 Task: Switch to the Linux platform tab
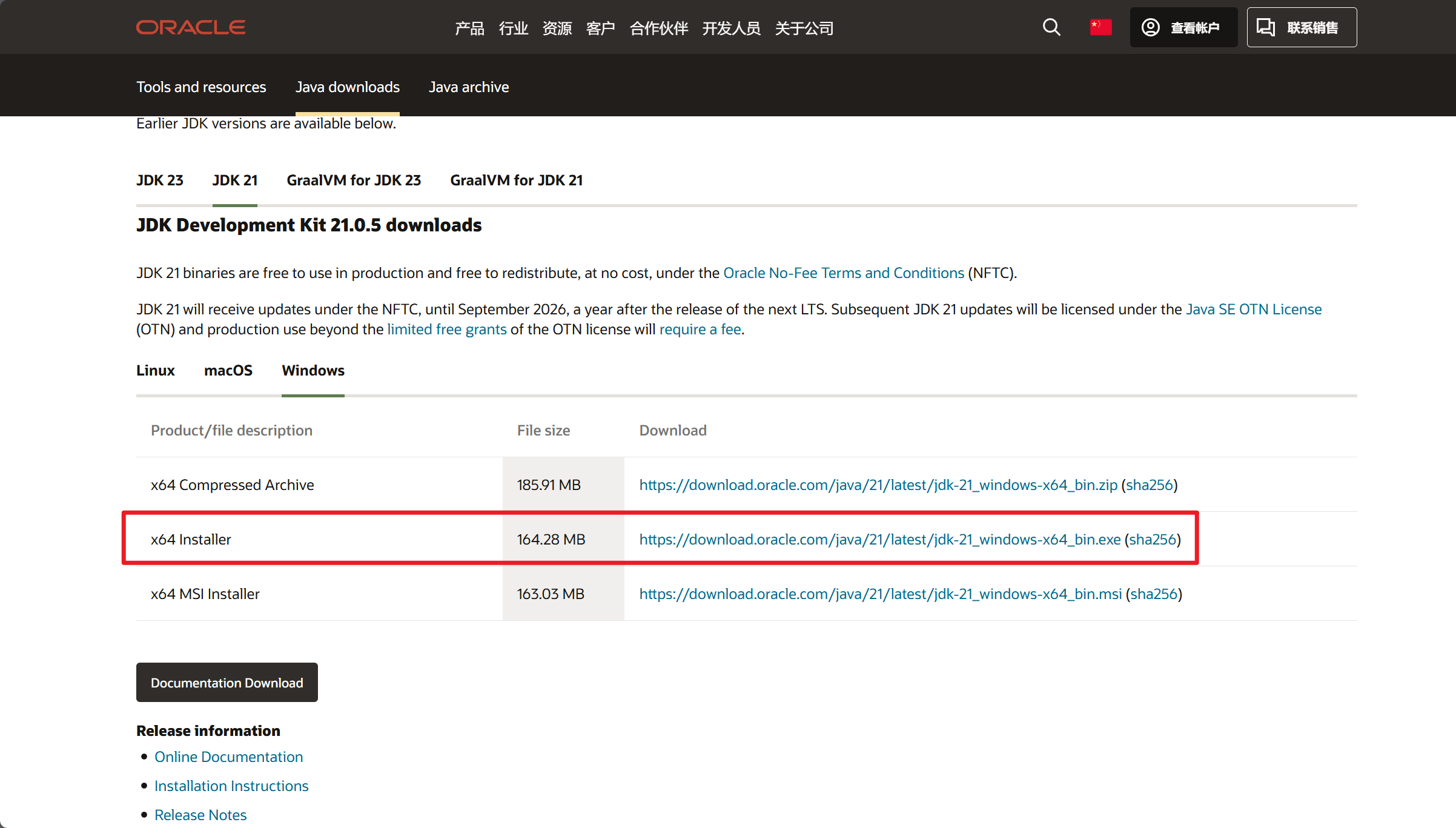coord(155,371)
